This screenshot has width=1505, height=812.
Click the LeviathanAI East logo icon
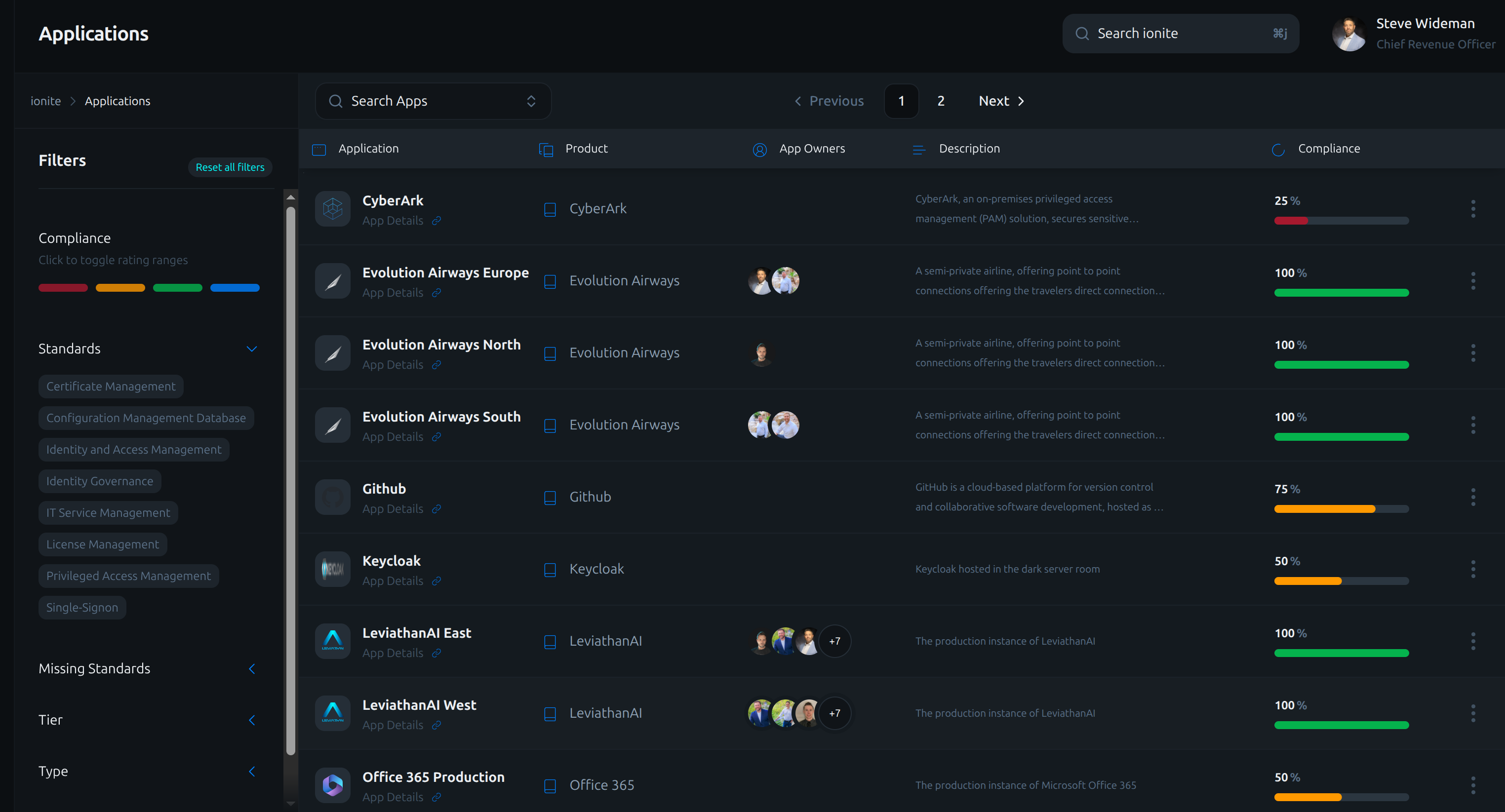pyautogui.click(x=332, y=641)
